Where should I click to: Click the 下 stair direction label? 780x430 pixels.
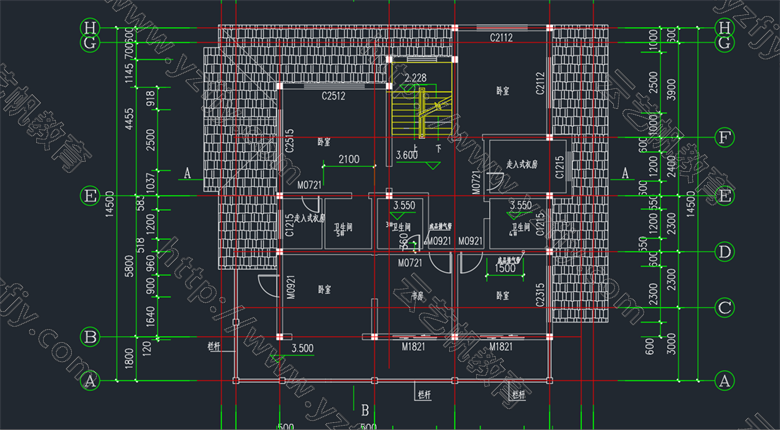[438, 148]
